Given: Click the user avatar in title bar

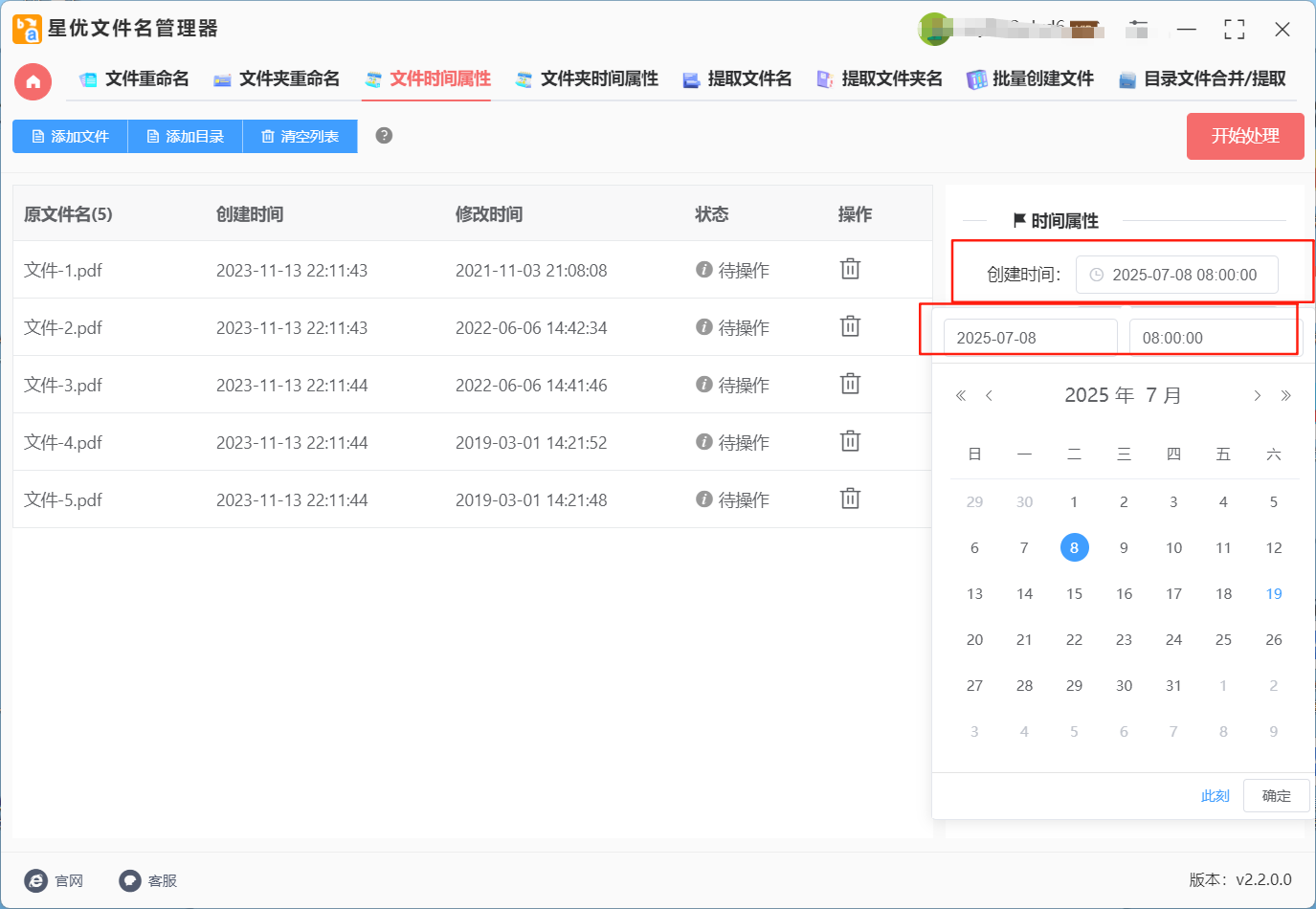Looking at the screenshot, I should coord(934,29).
